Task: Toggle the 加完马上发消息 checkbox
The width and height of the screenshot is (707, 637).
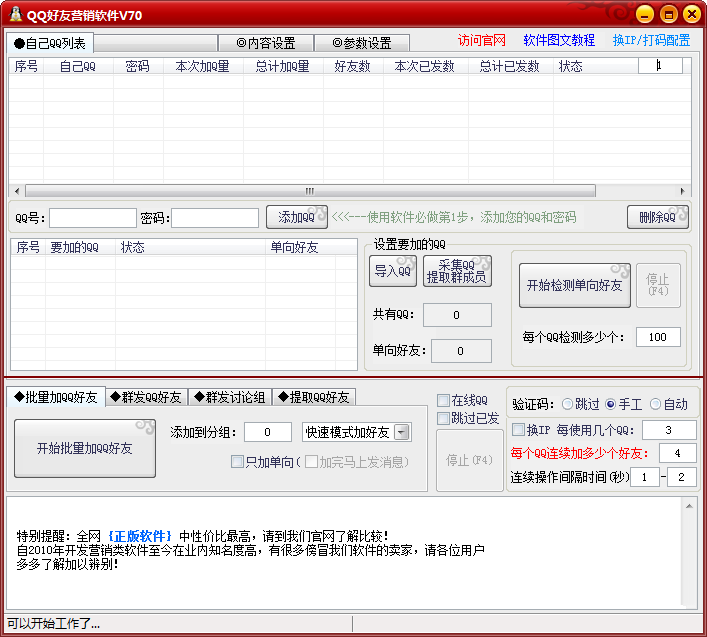Action: coord(311,462)
